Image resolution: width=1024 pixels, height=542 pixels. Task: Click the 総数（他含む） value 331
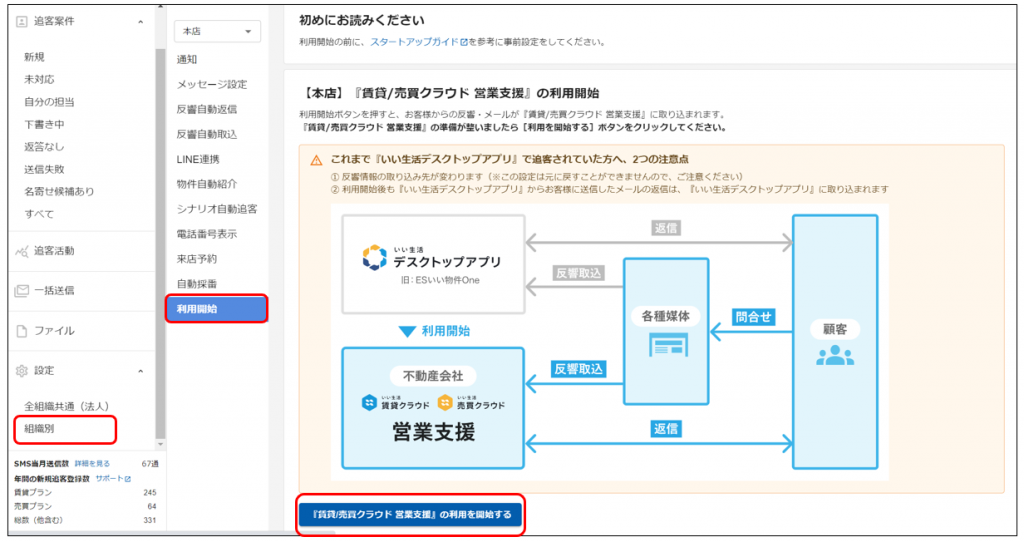(x=150, y=520)
